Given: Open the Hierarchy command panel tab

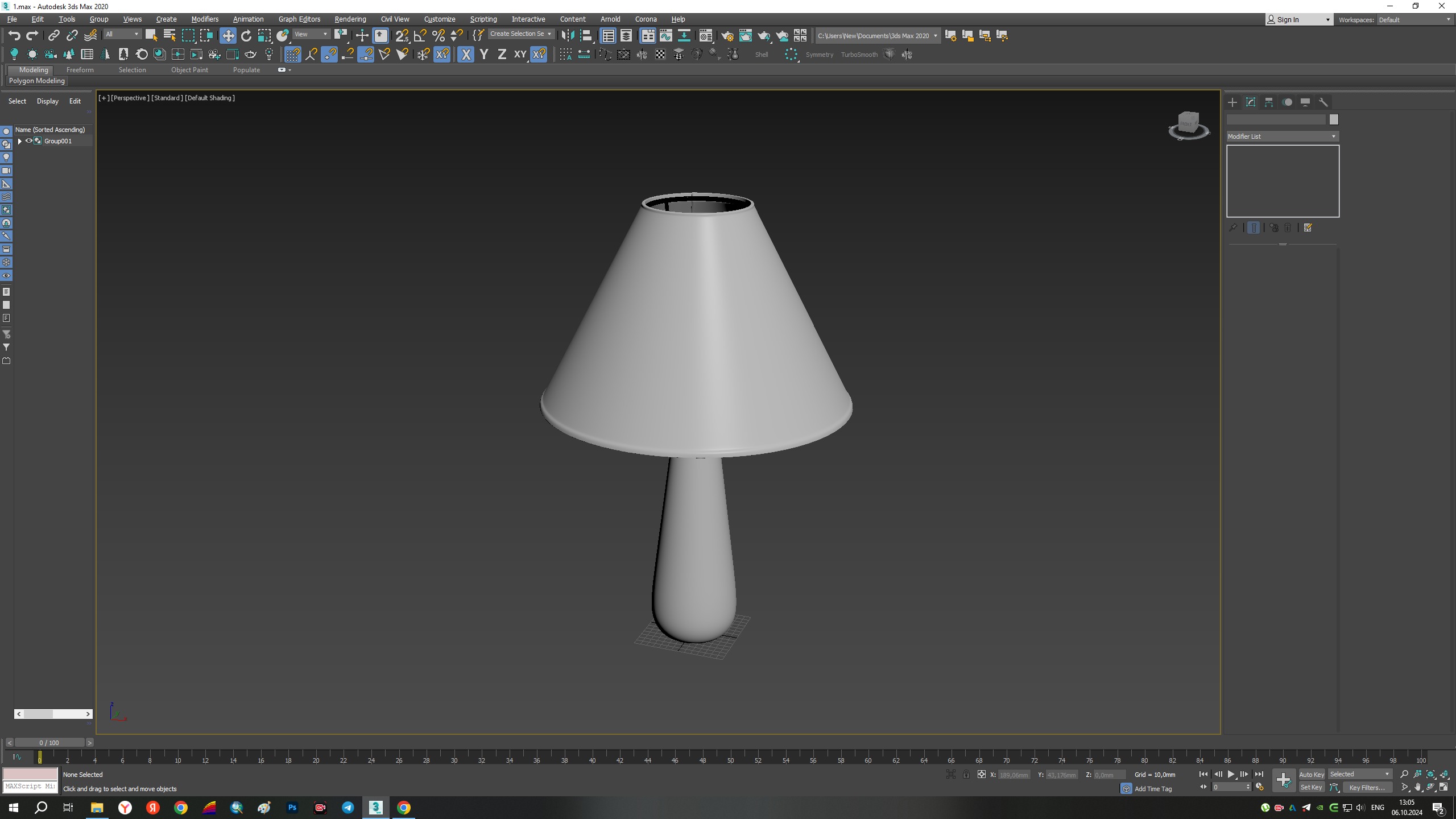Looking at the screenshot, I should point(1269,102).
